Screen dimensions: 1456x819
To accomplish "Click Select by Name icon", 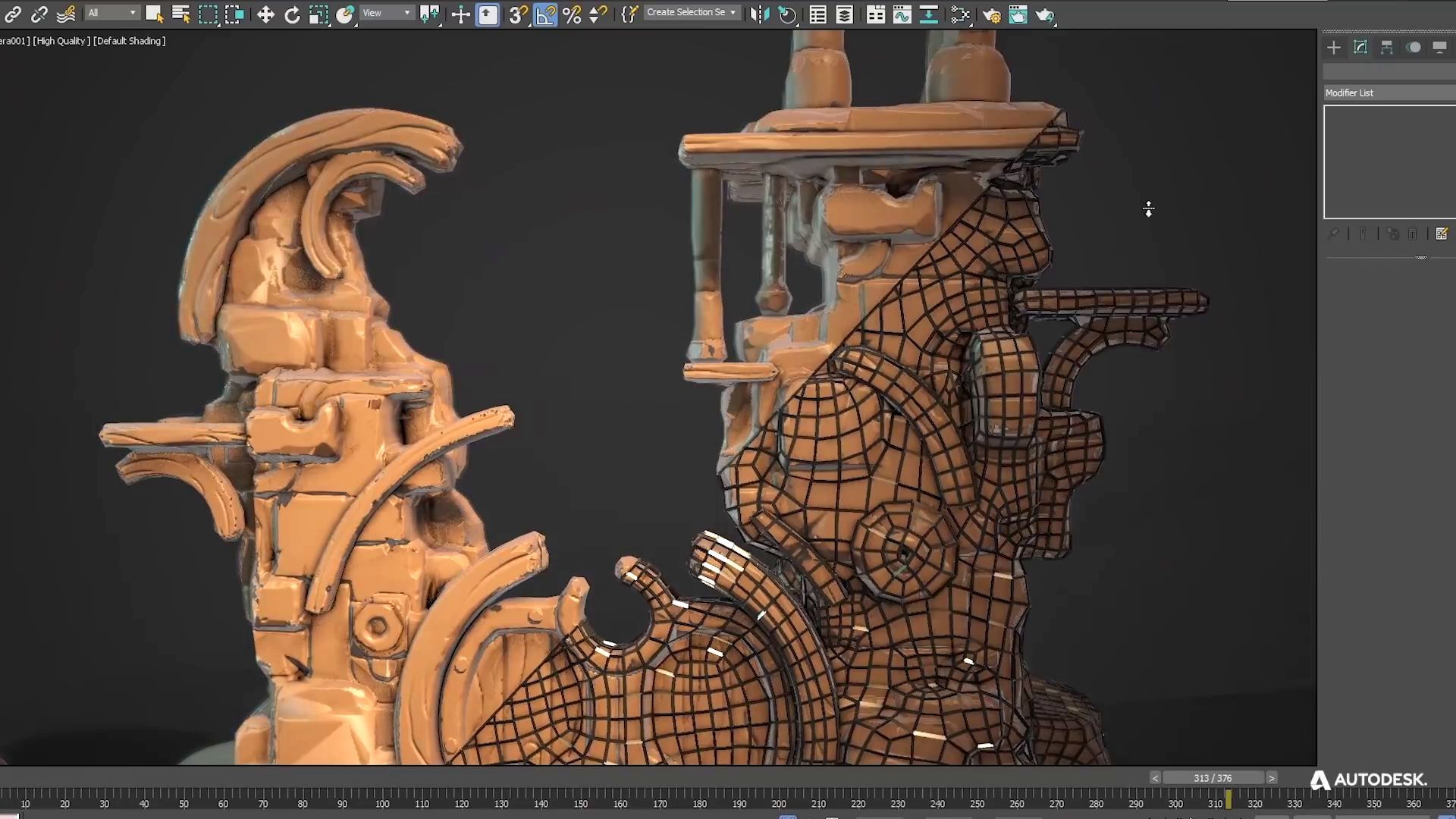I will 180,14.
